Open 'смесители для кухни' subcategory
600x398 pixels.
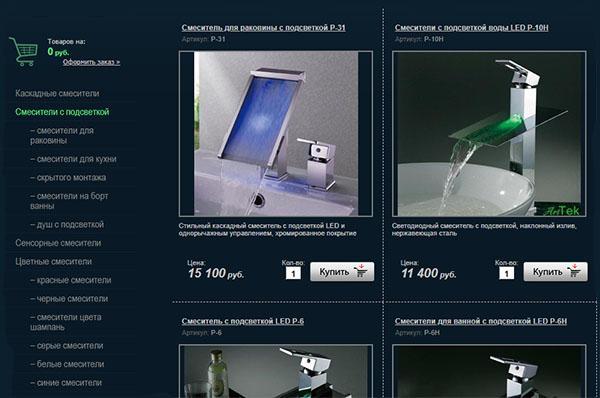click(x=73, y=159)
